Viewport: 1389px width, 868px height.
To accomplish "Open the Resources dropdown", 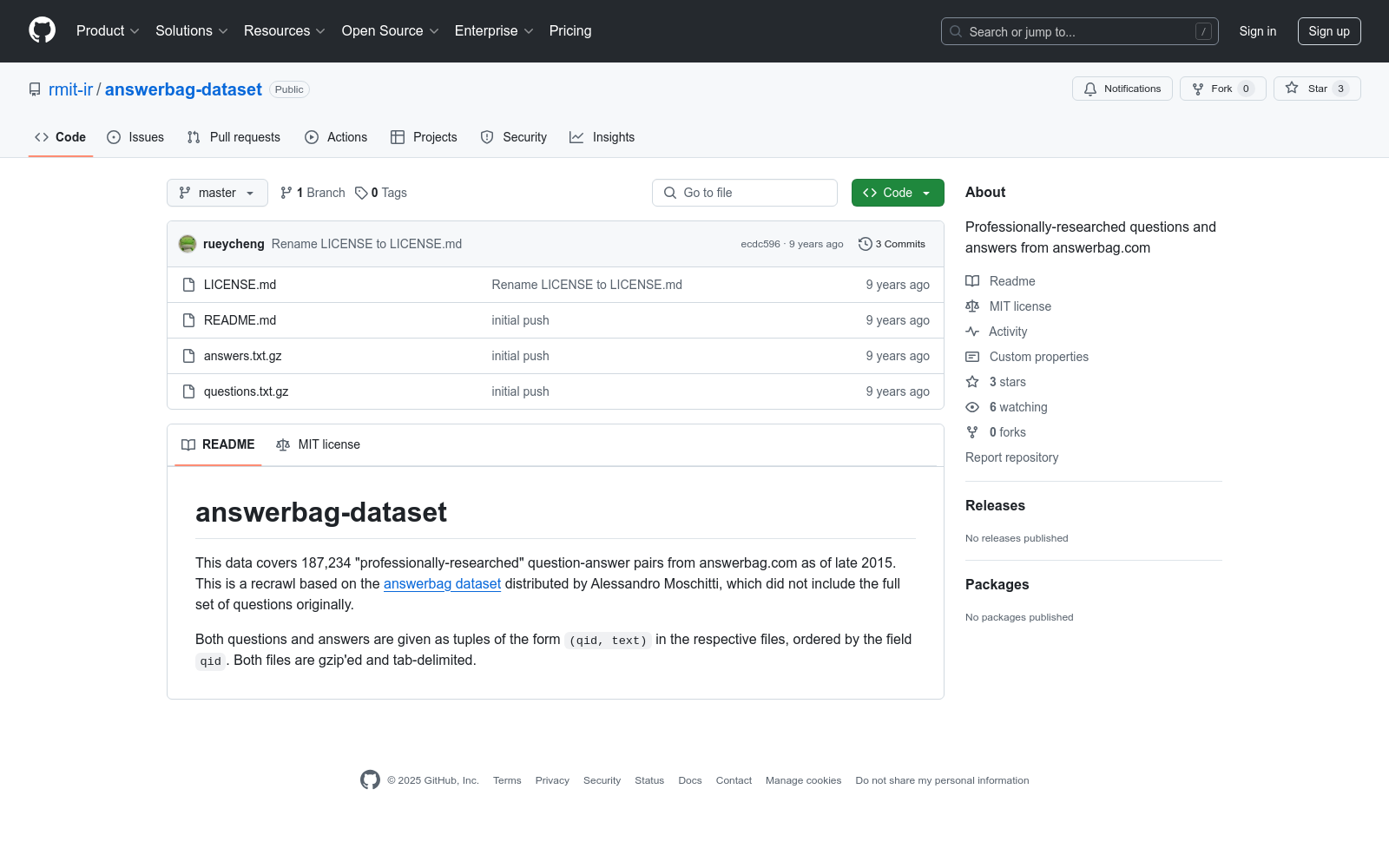I will point(285,31).
